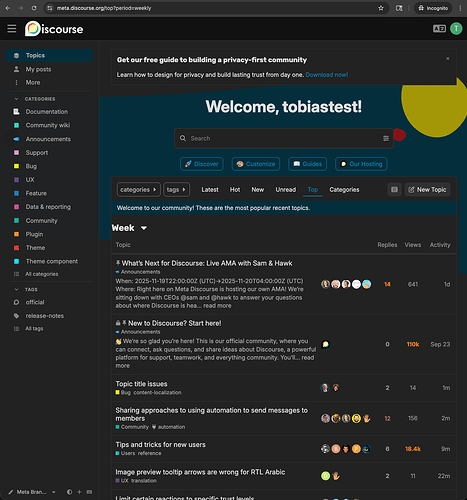Sort by Replies column header
Screen dimensions: 467x500
387,245
